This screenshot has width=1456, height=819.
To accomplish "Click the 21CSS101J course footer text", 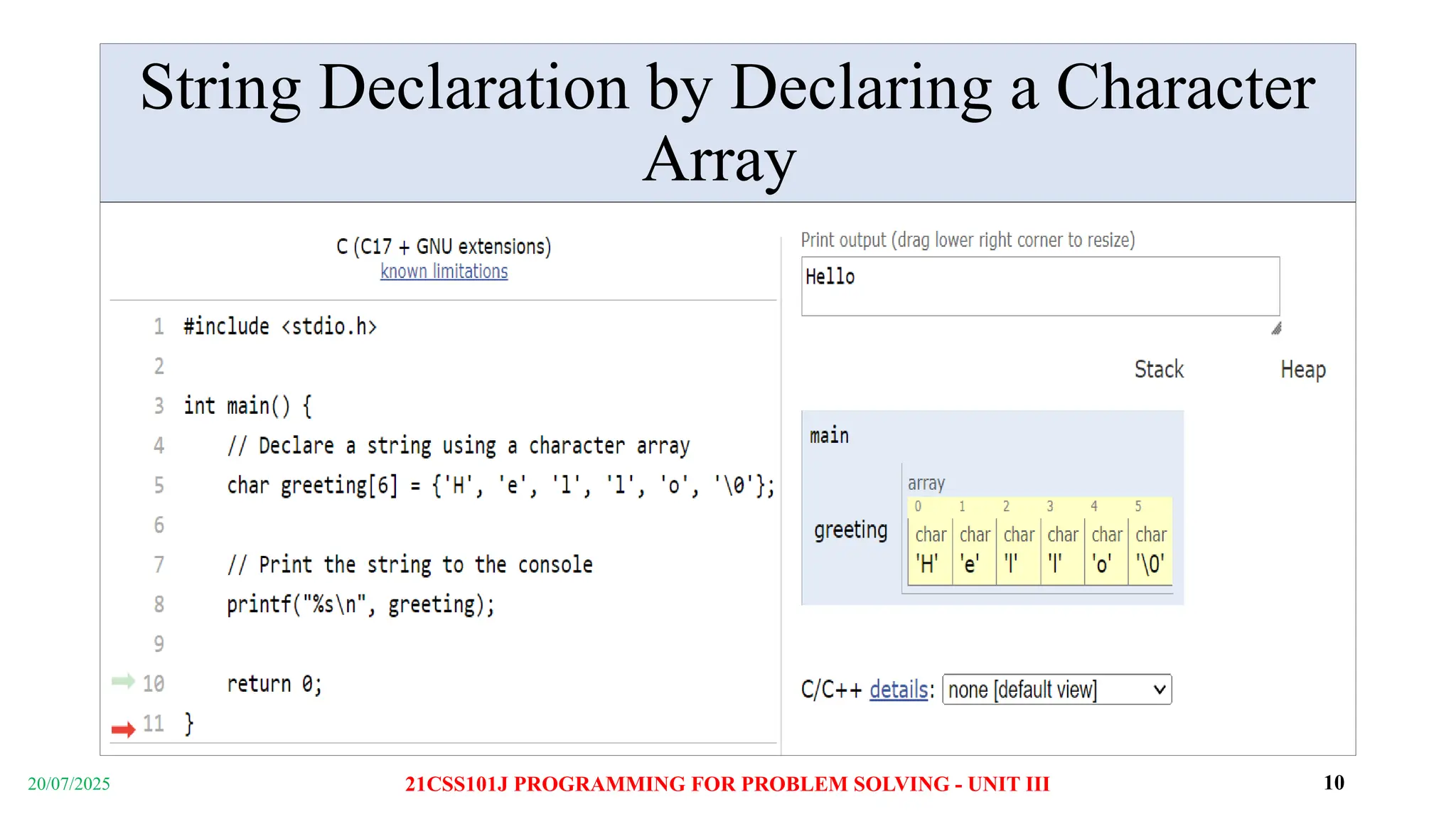I will click(x=727, y=783).
